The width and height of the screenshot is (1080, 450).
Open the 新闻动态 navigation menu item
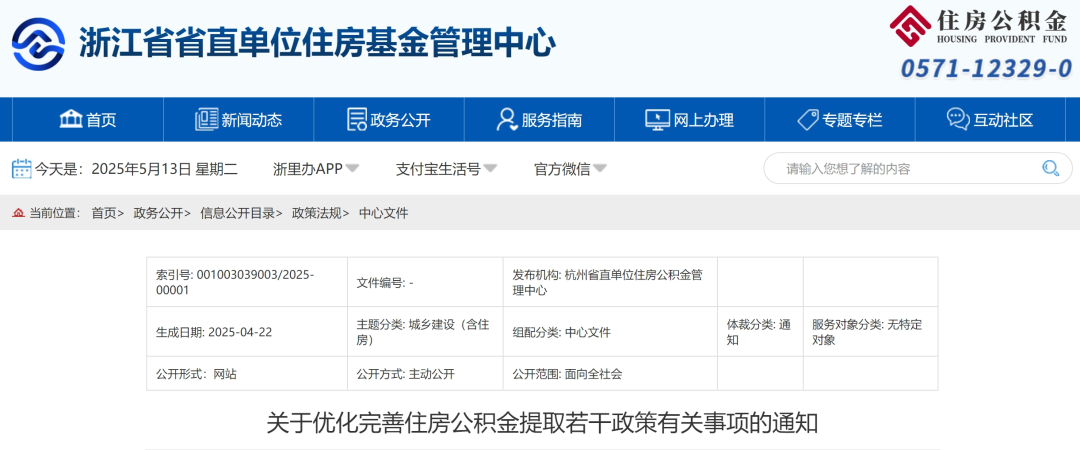[238, 120]
